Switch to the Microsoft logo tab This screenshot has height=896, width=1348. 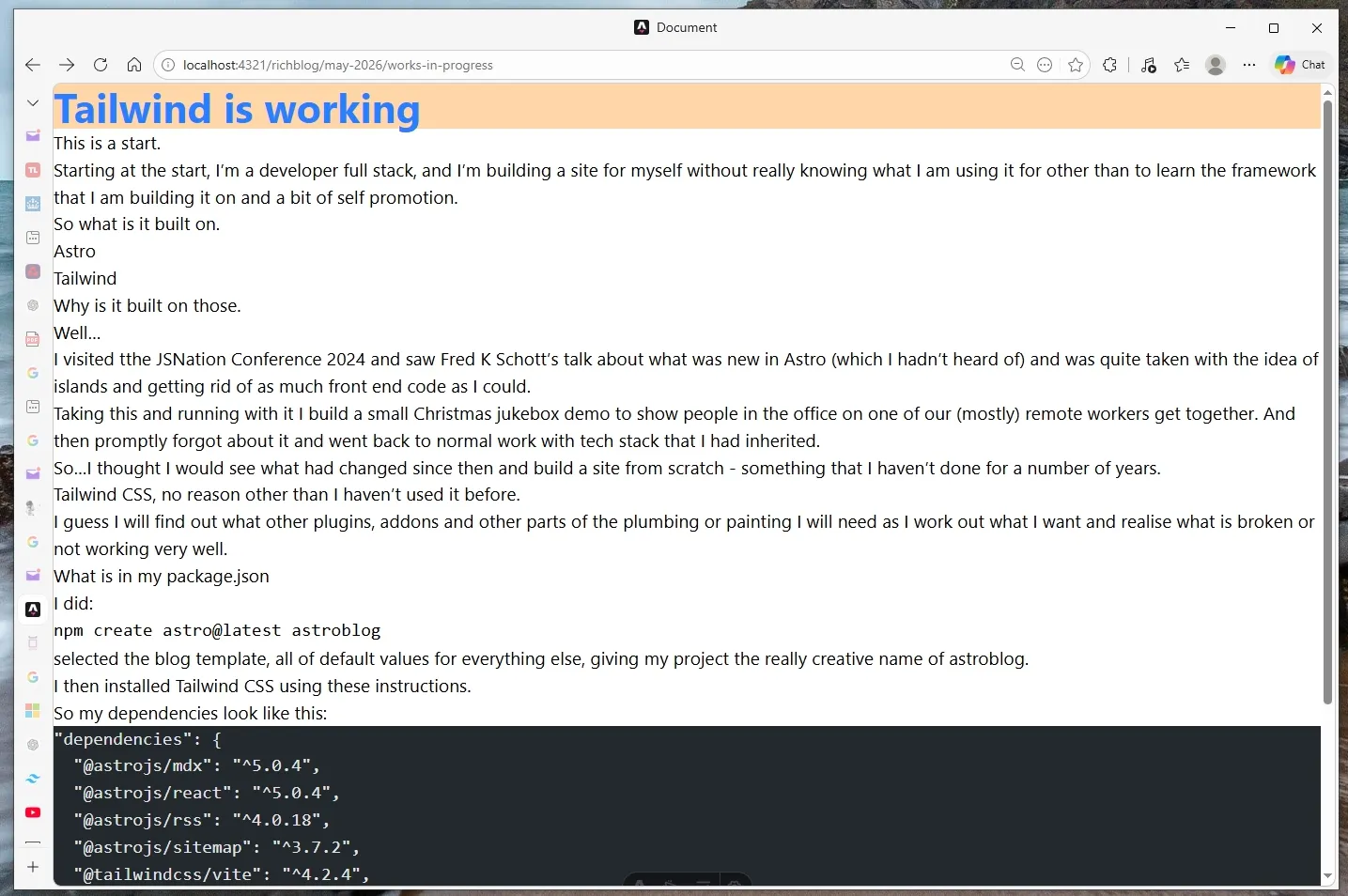[x=33, y=711]
